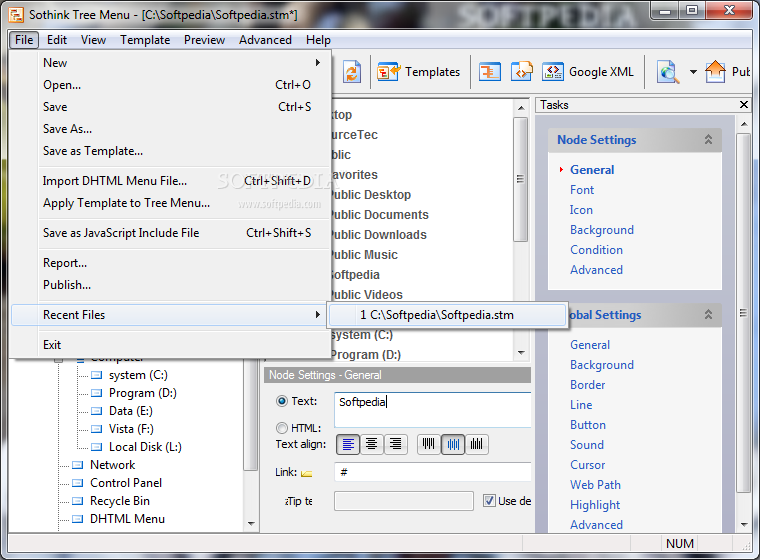
Task: Click the Google XML toolbar button
Action: (588, 72)
